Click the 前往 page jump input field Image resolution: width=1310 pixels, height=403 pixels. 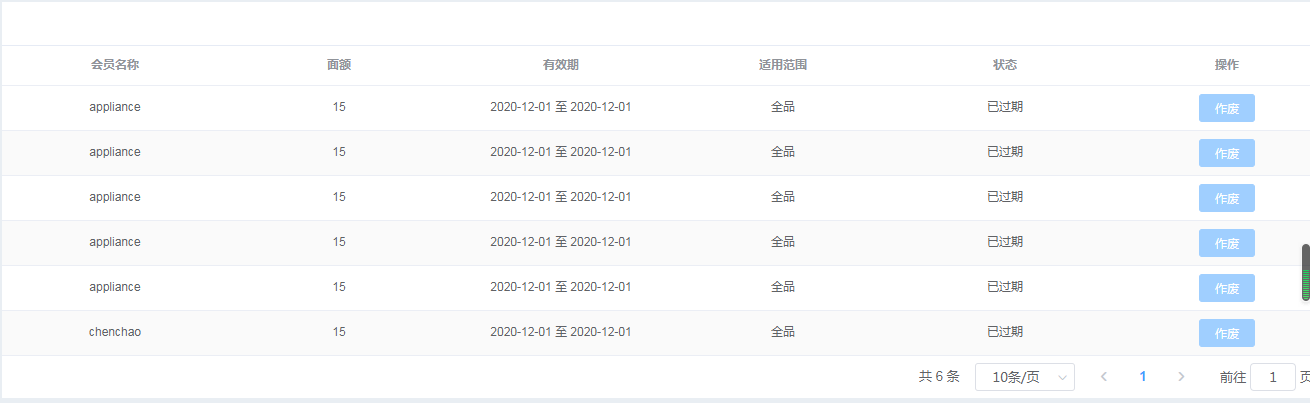(1273, 377)
